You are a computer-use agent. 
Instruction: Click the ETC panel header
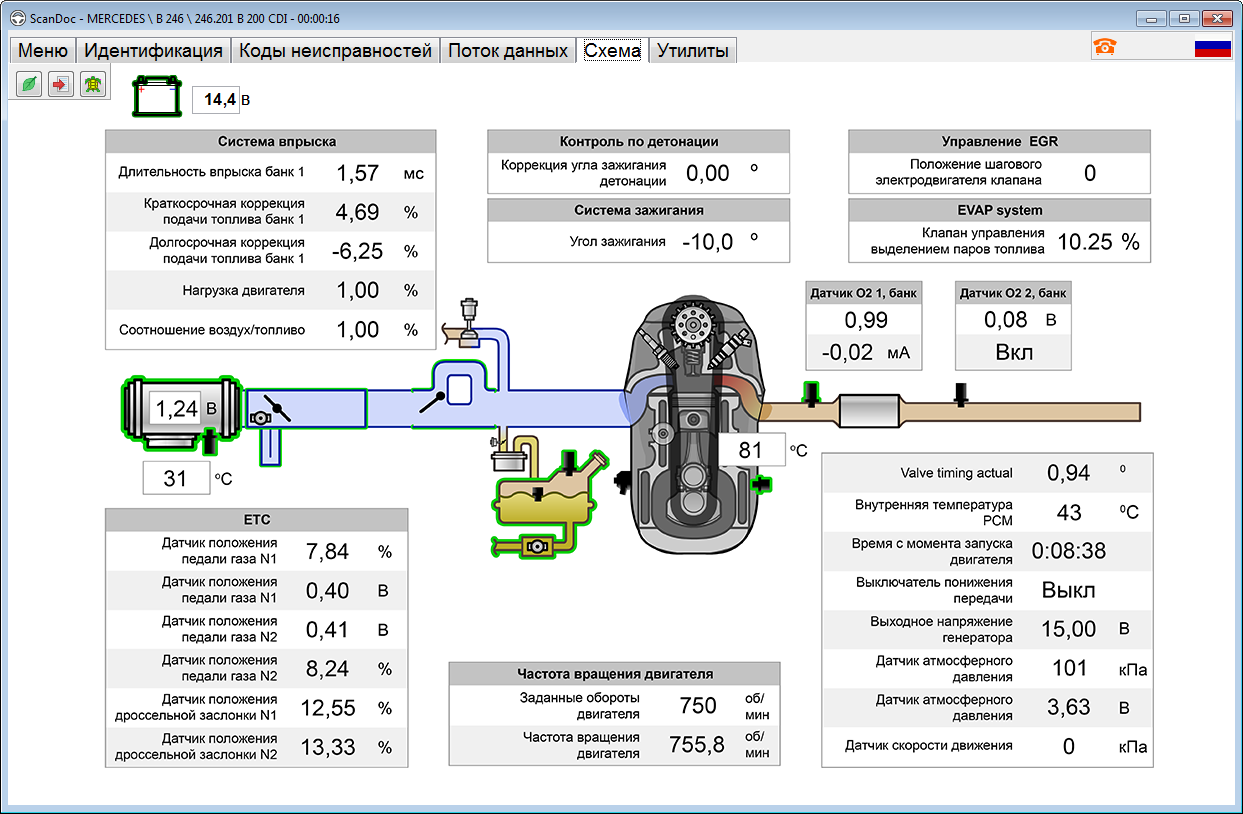click(257, 520)
